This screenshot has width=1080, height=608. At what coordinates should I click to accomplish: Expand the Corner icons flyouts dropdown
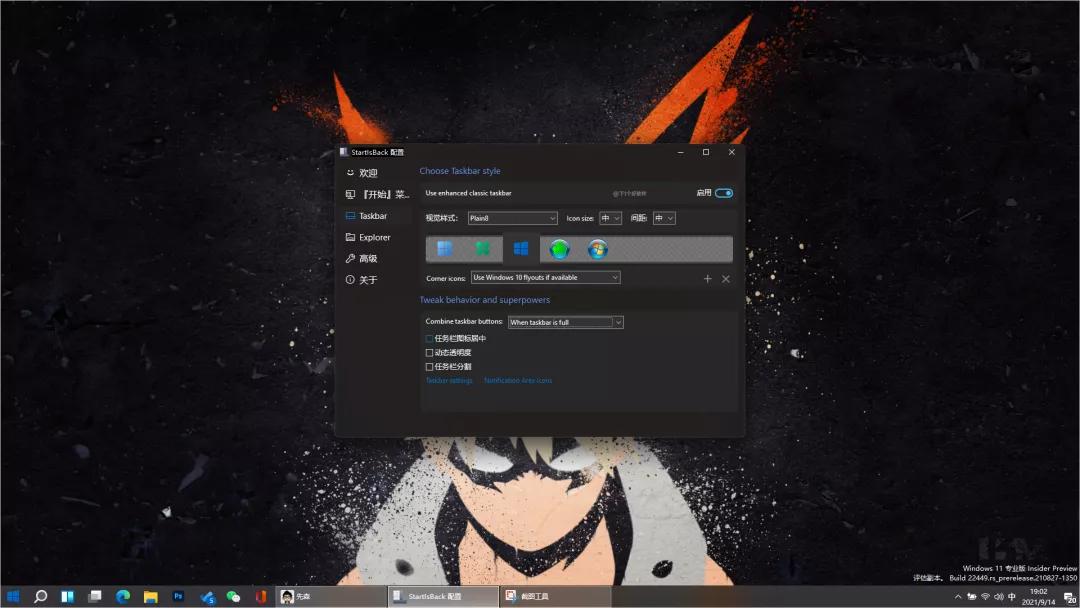(x=545, y=278)
